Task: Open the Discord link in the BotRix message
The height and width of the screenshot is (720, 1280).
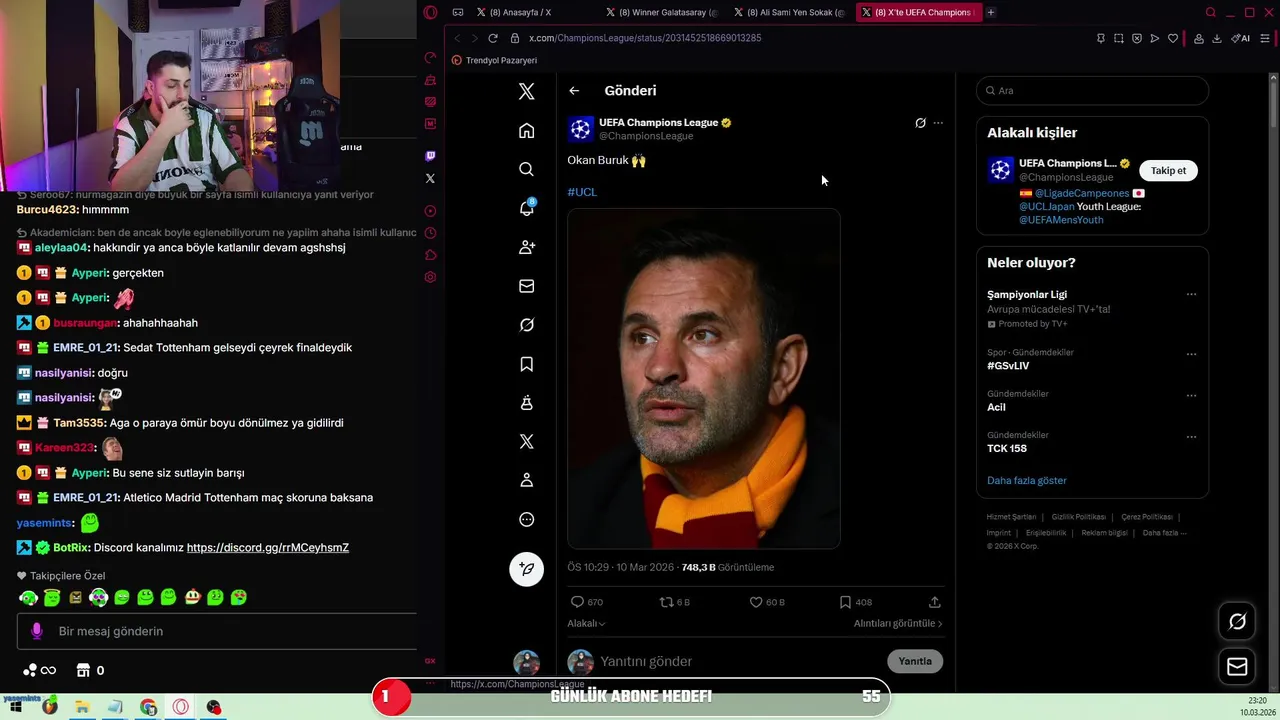Action: coord(268,548)
